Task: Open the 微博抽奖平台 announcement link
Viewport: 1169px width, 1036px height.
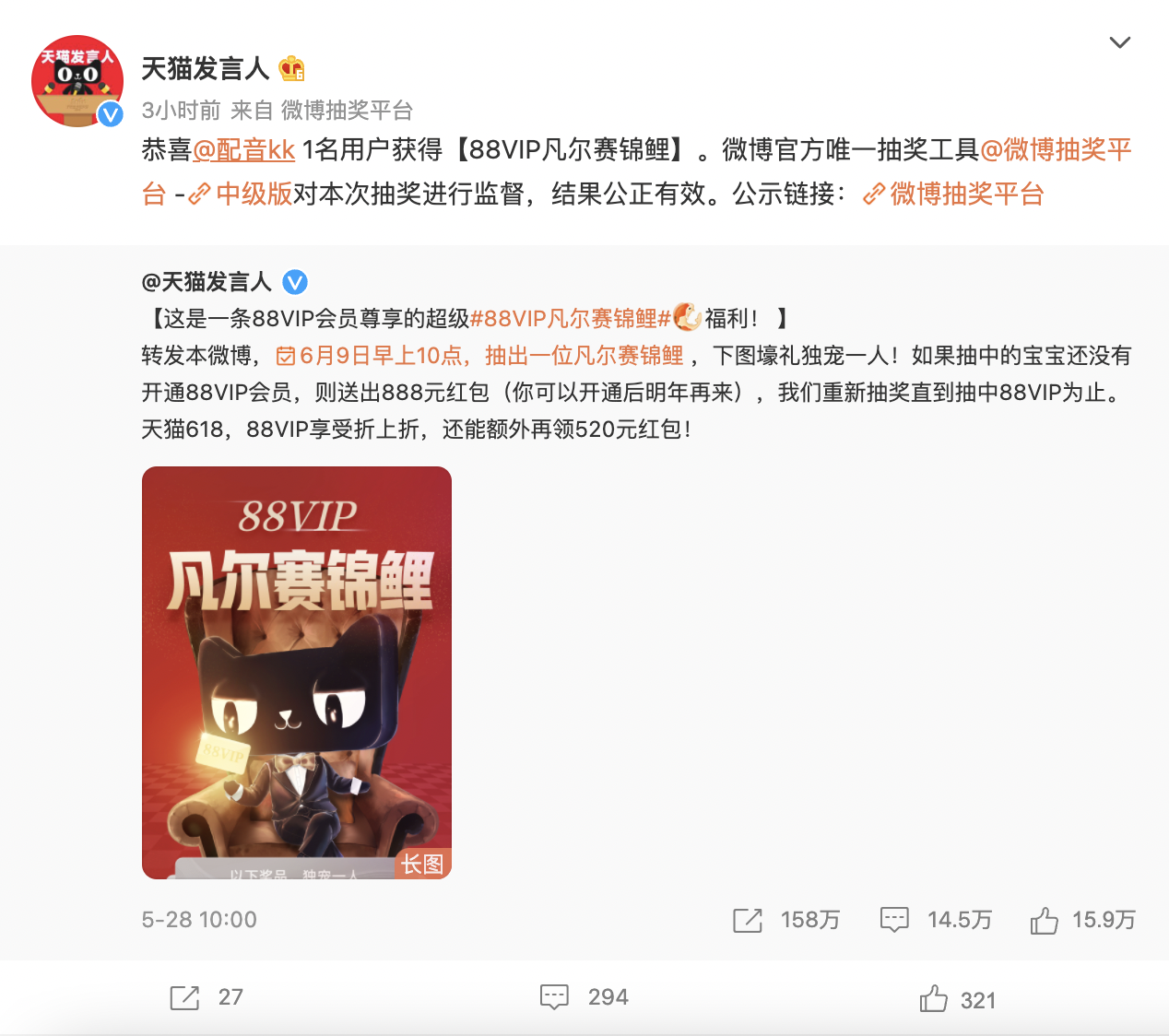Action: [x=953, y=194]
